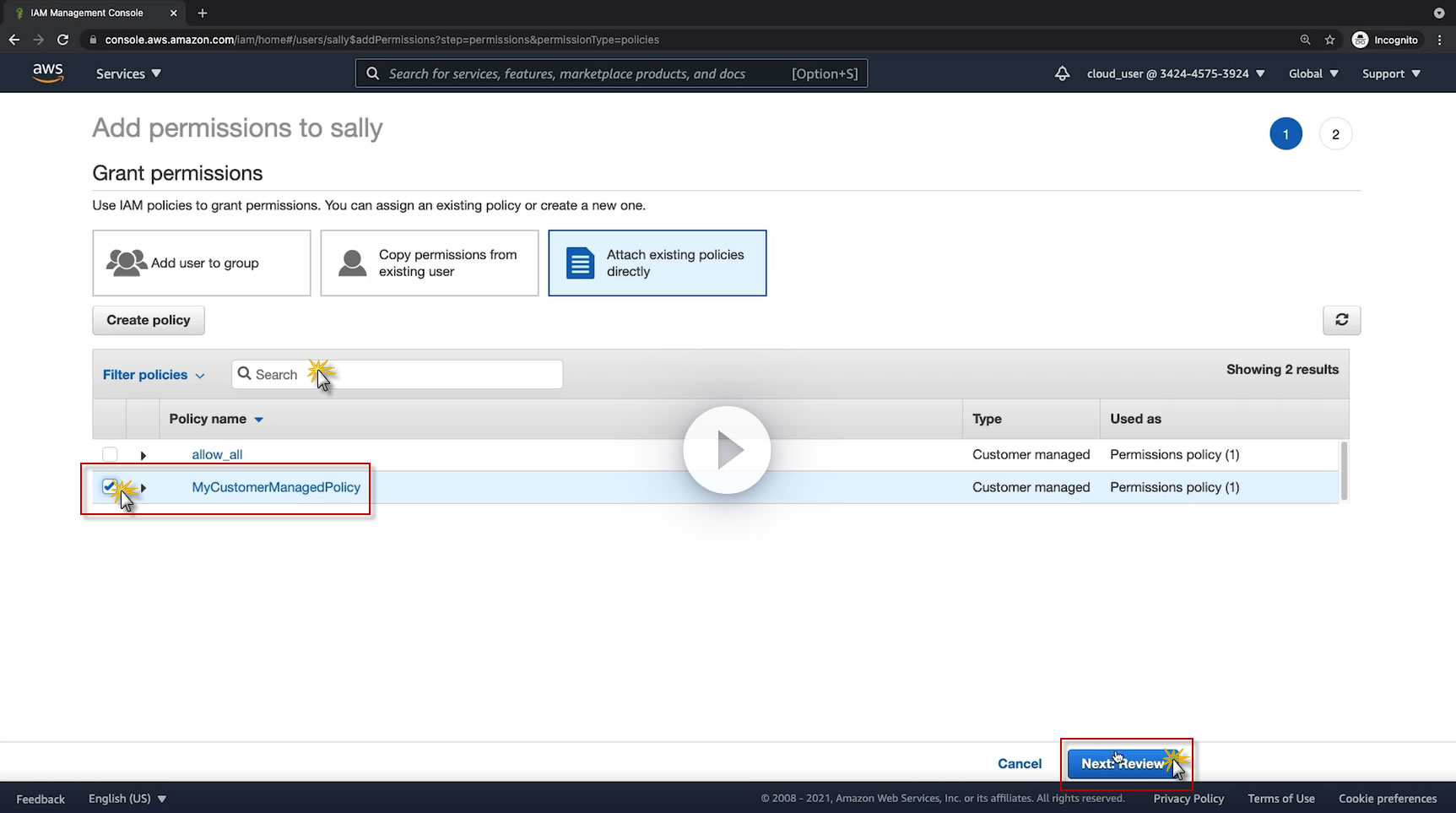This screenshot has height=813, width=1456.
Task: Open the cloud_user account dropdown
Action: pyautogui.click(x=1176, y=73)
